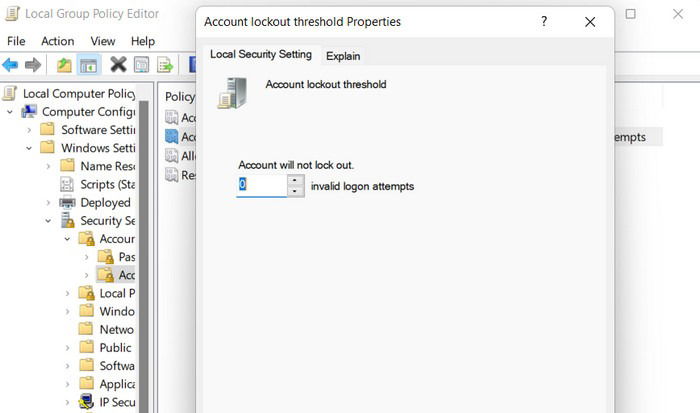
Task: Click the tree pane vertical scrollbar
Action: point(144,256)
